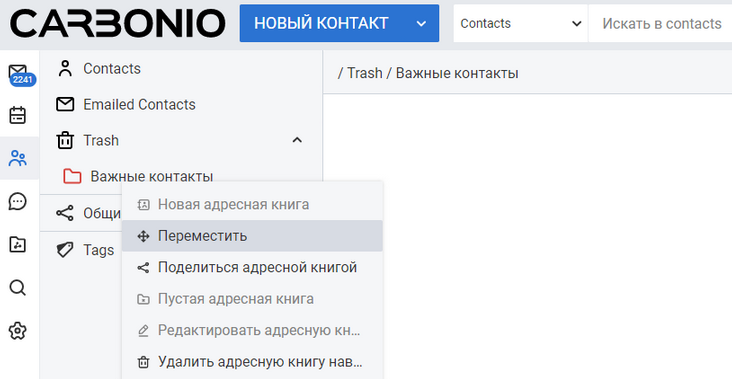Select the Contacts address book
This screenshot has width=732, height=379.
[181, 68]
